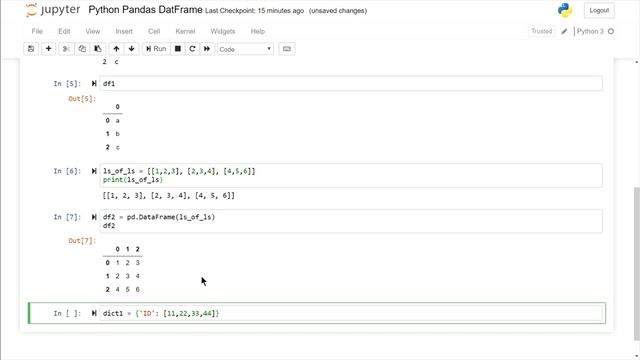Run cell In [6] using its run marker
The image size is (640, 360).
pos(94,171)
